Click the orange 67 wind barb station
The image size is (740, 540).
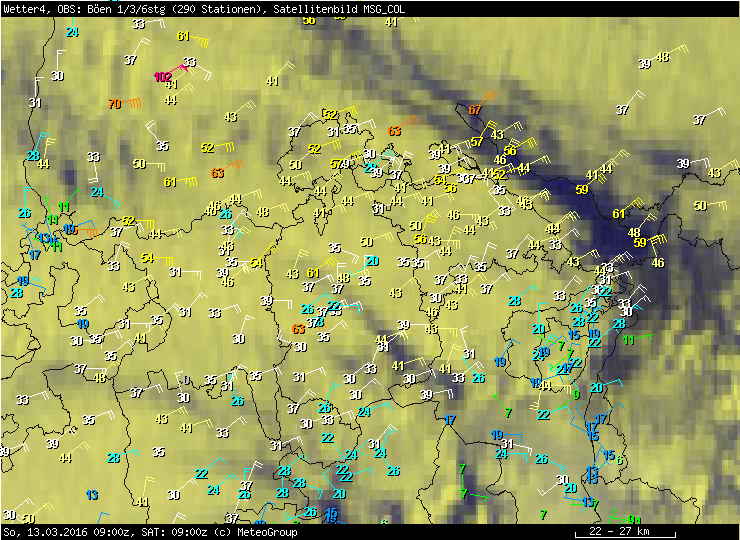click(x=475, y=110)
